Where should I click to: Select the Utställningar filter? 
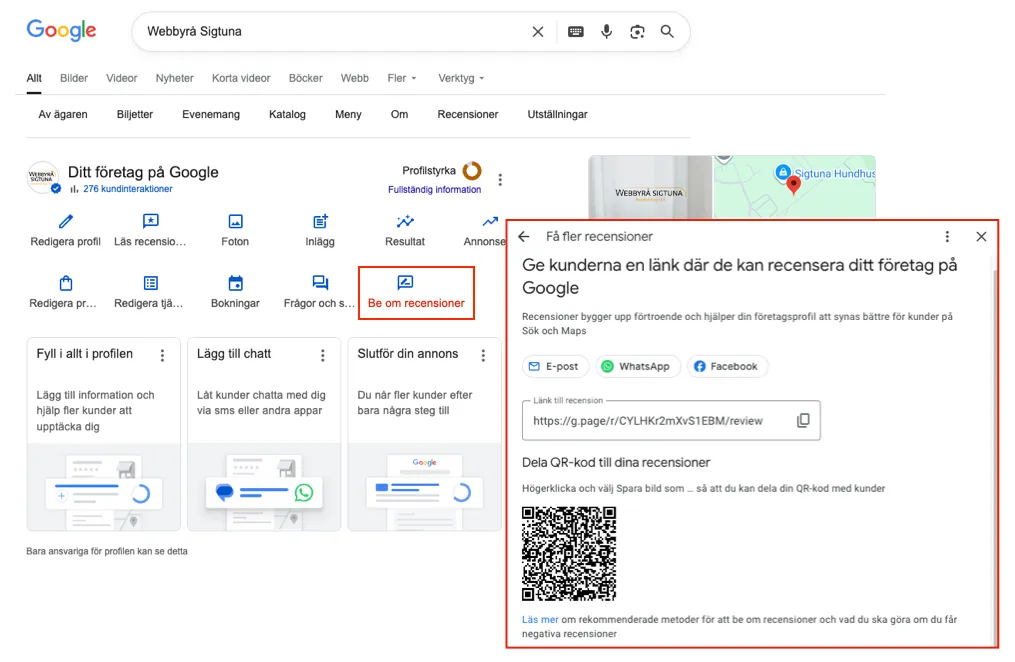557,115
